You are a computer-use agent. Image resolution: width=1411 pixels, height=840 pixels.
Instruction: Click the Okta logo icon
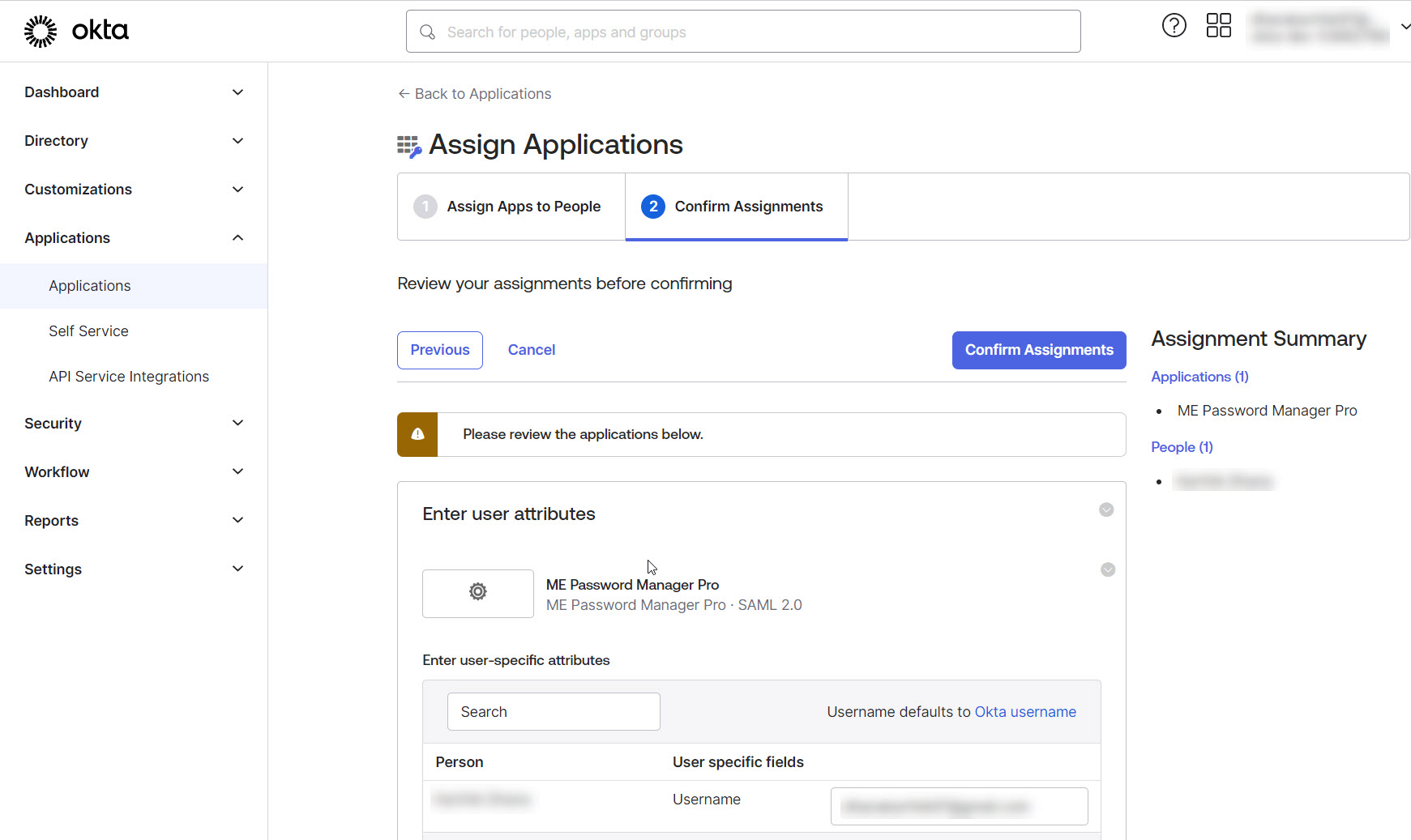click(41, 32)
